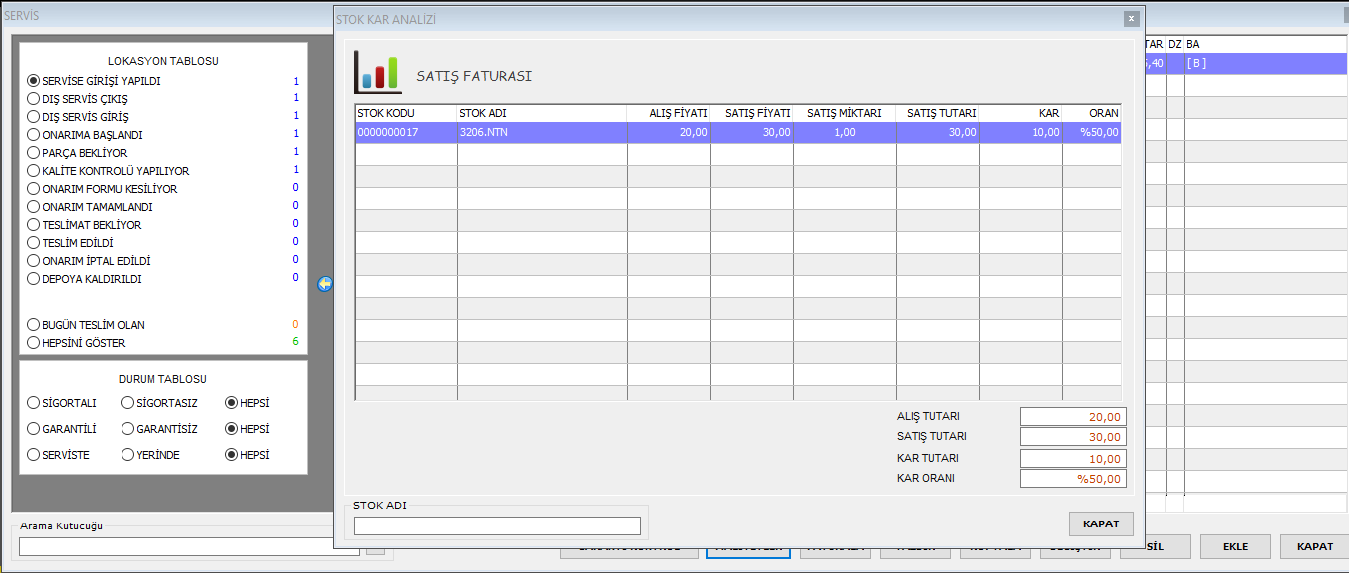Viewport: 1349px width, 573px height.
Task: Click the bar chart icon beside SATIŞ FATURASI
Action: 377,73
